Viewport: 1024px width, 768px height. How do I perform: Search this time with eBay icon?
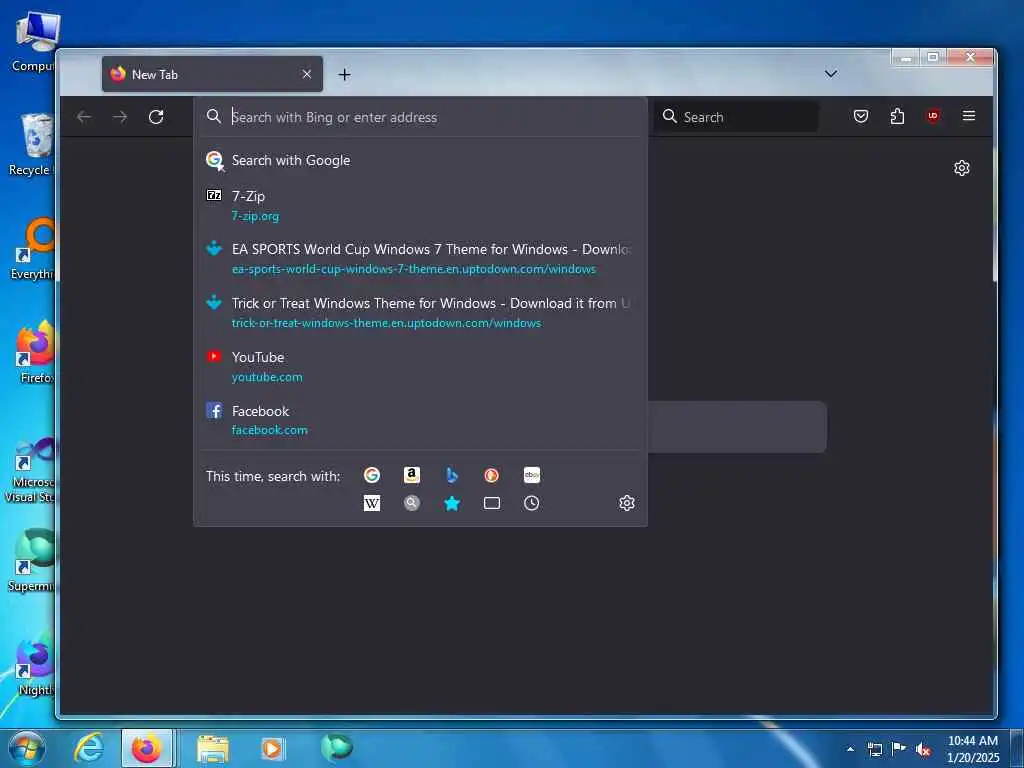532,475
